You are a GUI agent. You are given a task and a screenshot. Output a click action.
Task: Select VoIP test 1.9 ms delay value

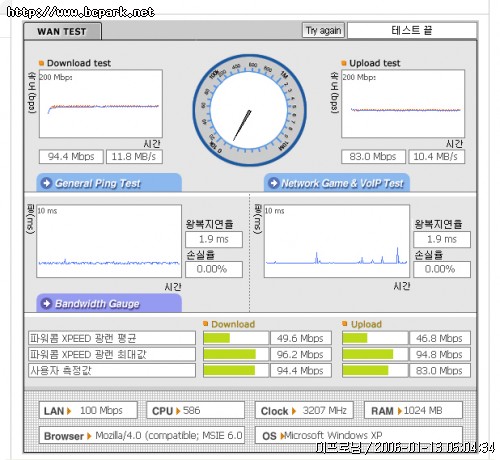pyautogui.click(x=442, y=239)
